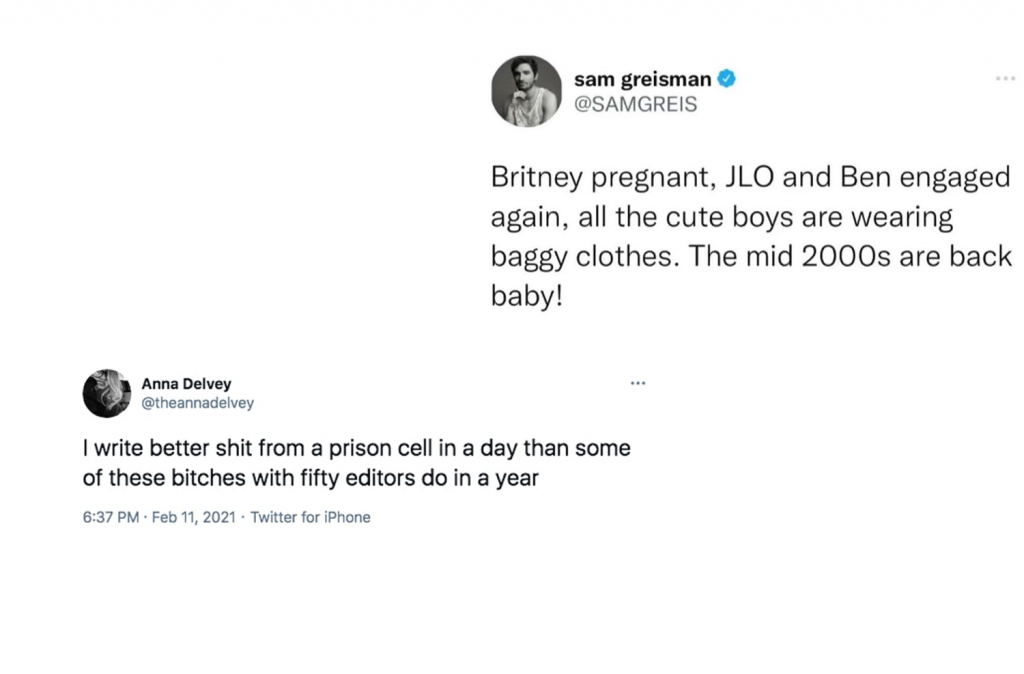Click the Anna Delvey display name
This screenshot has width=1024, height=674.
[x=186, y=384]
